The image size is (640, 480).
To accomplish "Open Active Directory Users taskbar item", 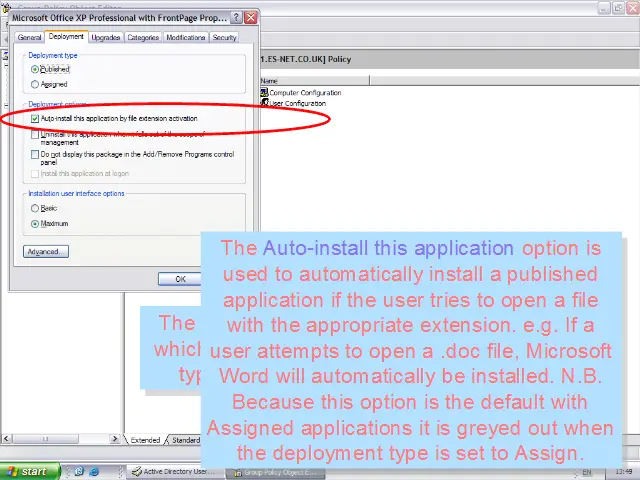I will pos(170,471).
